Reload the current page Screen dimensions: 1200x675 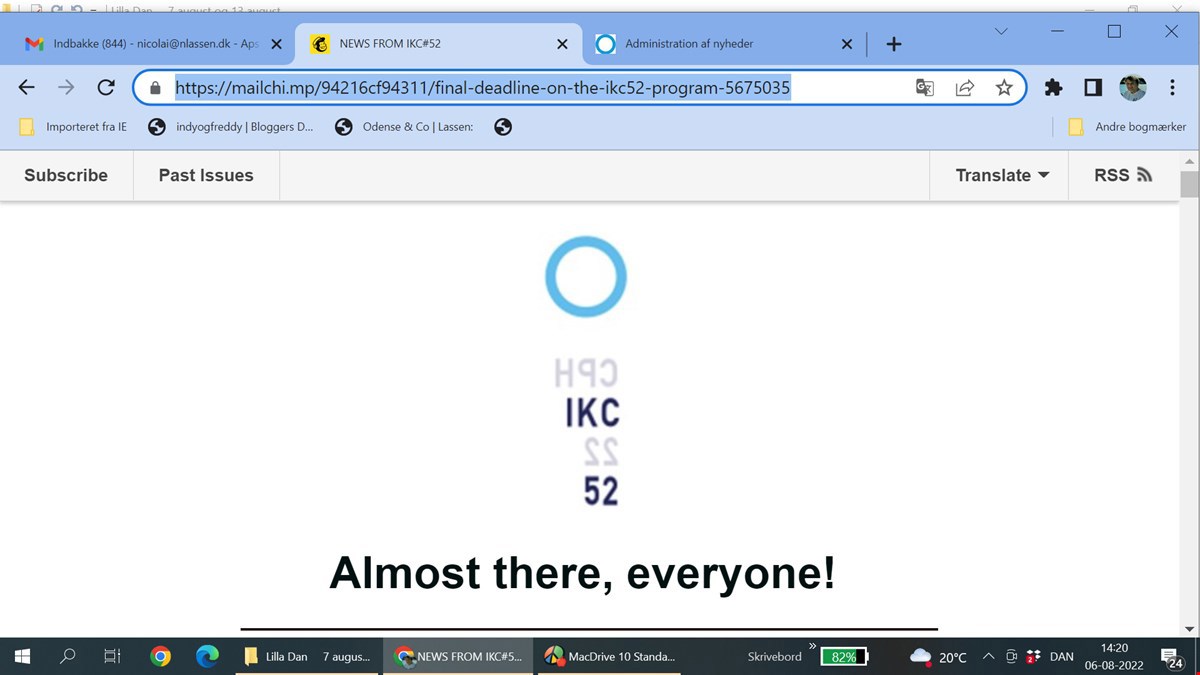(105, 88)
